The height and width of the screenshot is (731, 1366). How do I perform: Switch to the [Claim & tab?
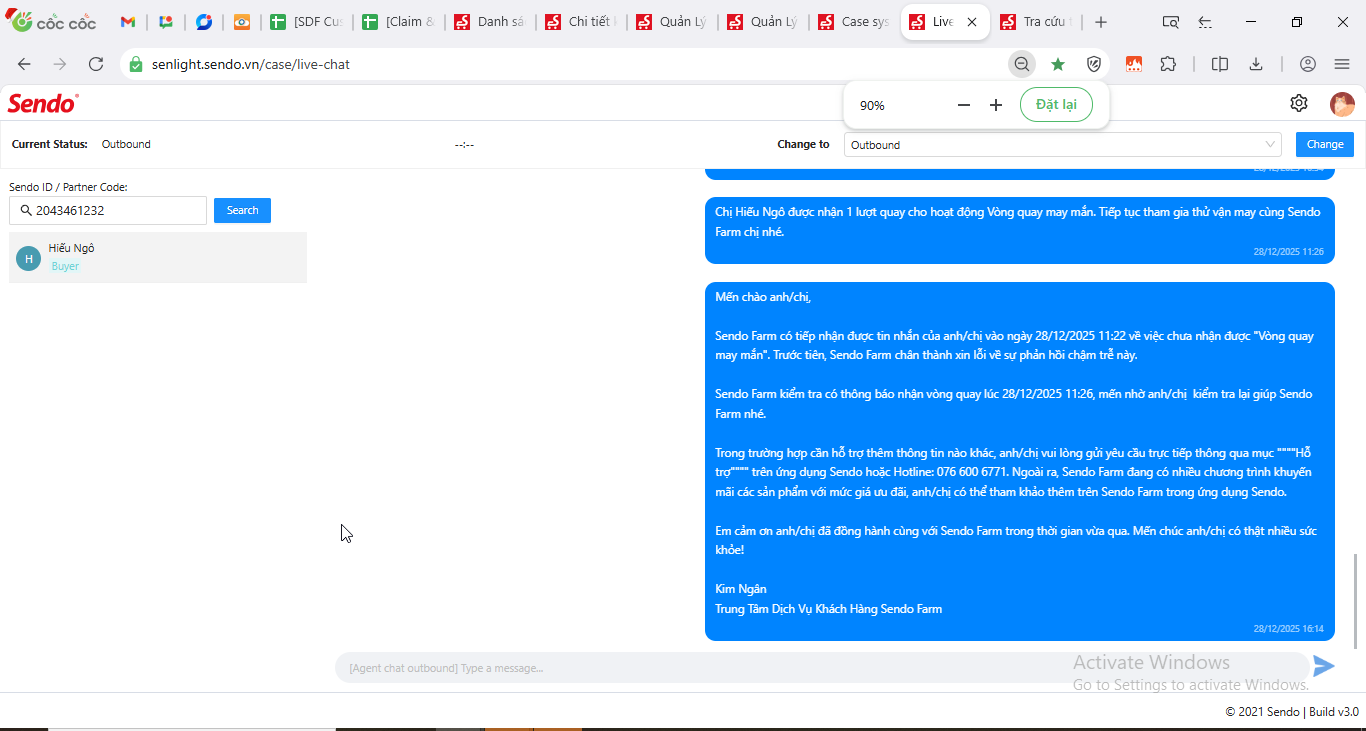(399, 22)
